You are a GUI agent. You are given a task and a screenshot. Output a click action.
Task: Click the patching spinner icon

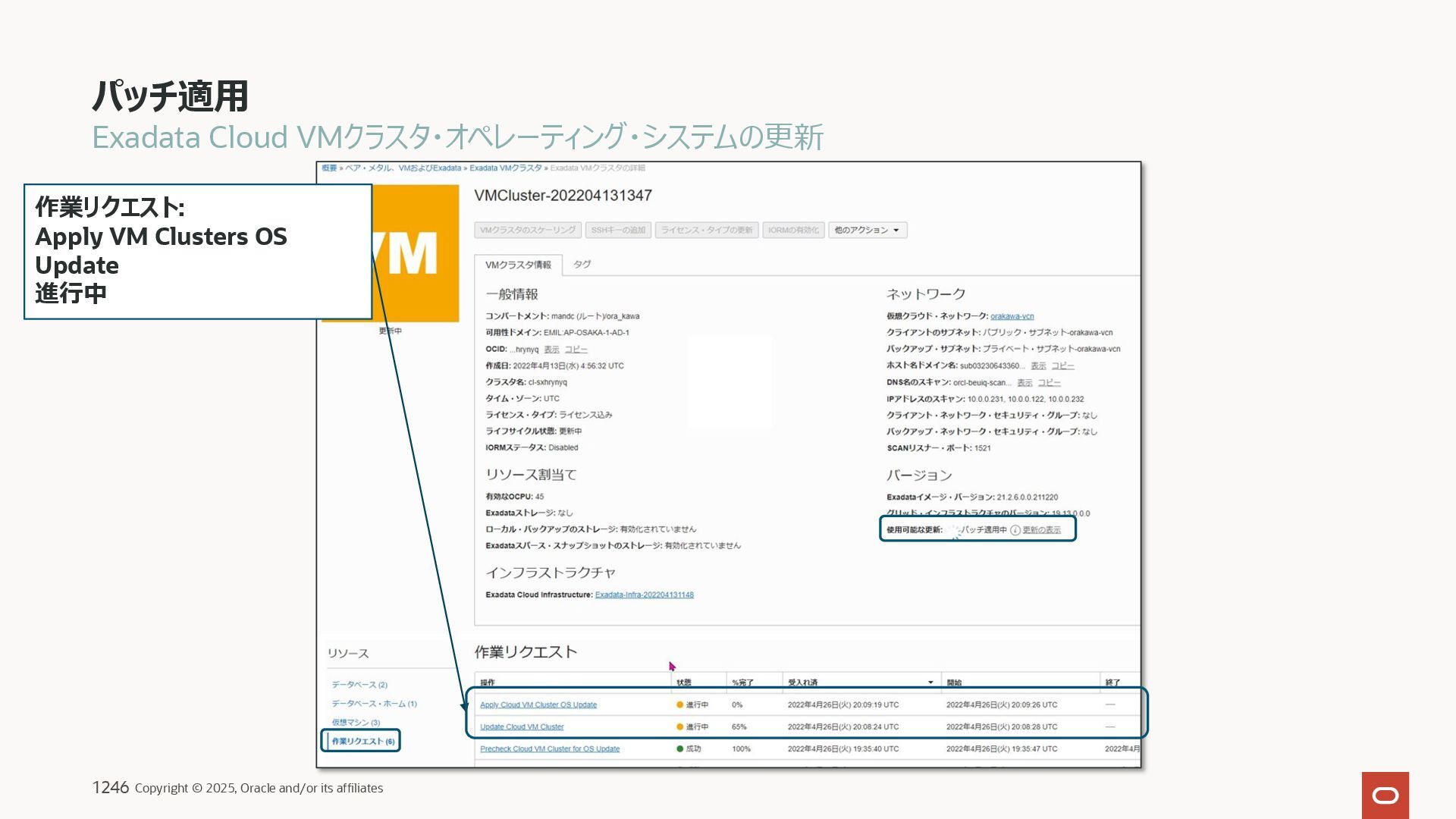955,531
